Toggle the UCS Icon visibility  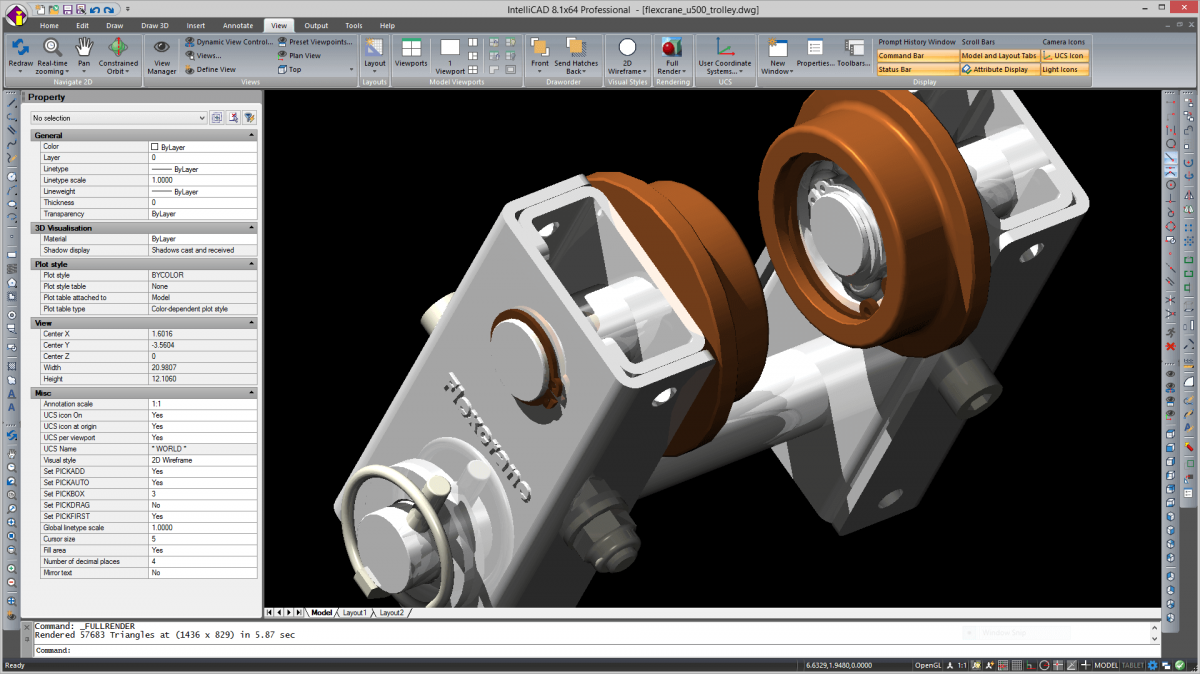1064,55
